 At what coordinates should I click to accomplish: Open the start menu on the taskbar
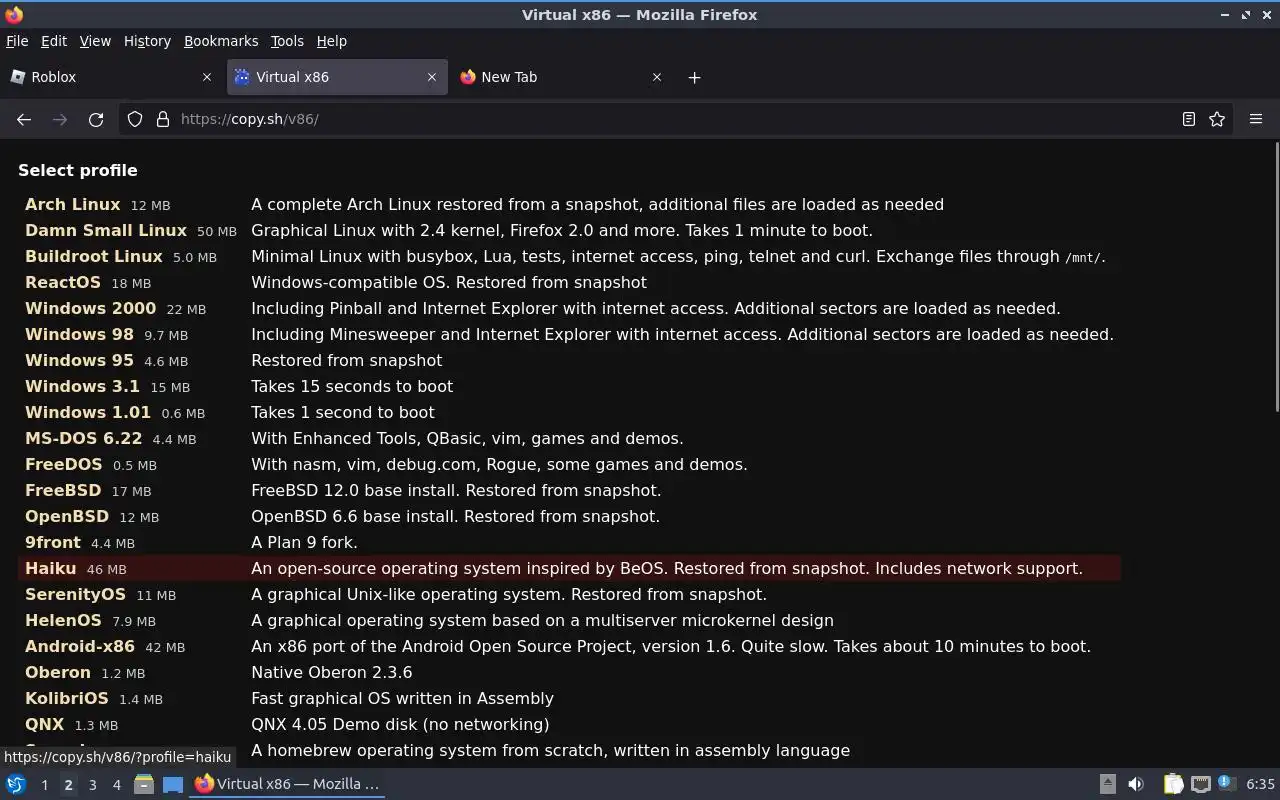pos(16,784)
